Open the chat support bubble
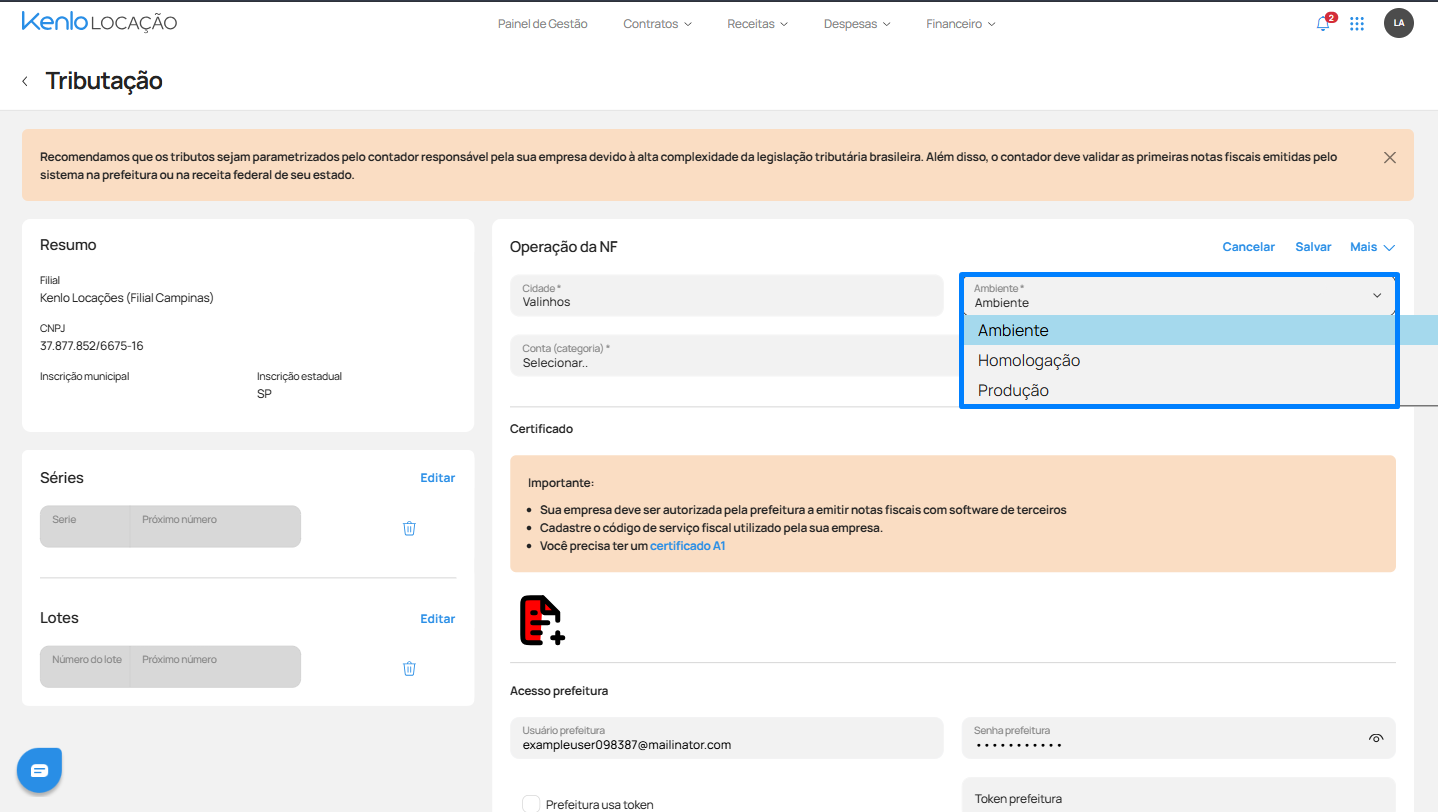Screen dimensions: 1438x812 point(39,770)
